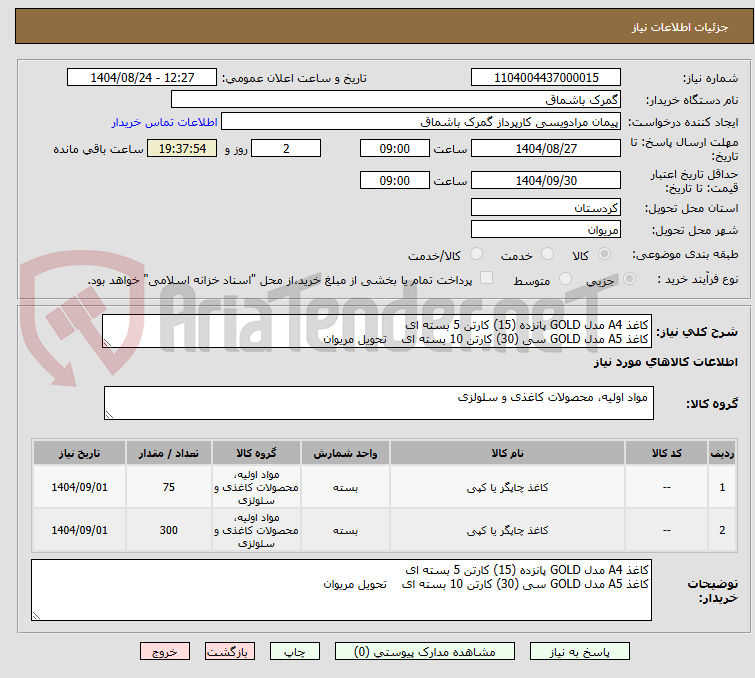
Task: Click the چاپ print button
Action: (295, 652)
